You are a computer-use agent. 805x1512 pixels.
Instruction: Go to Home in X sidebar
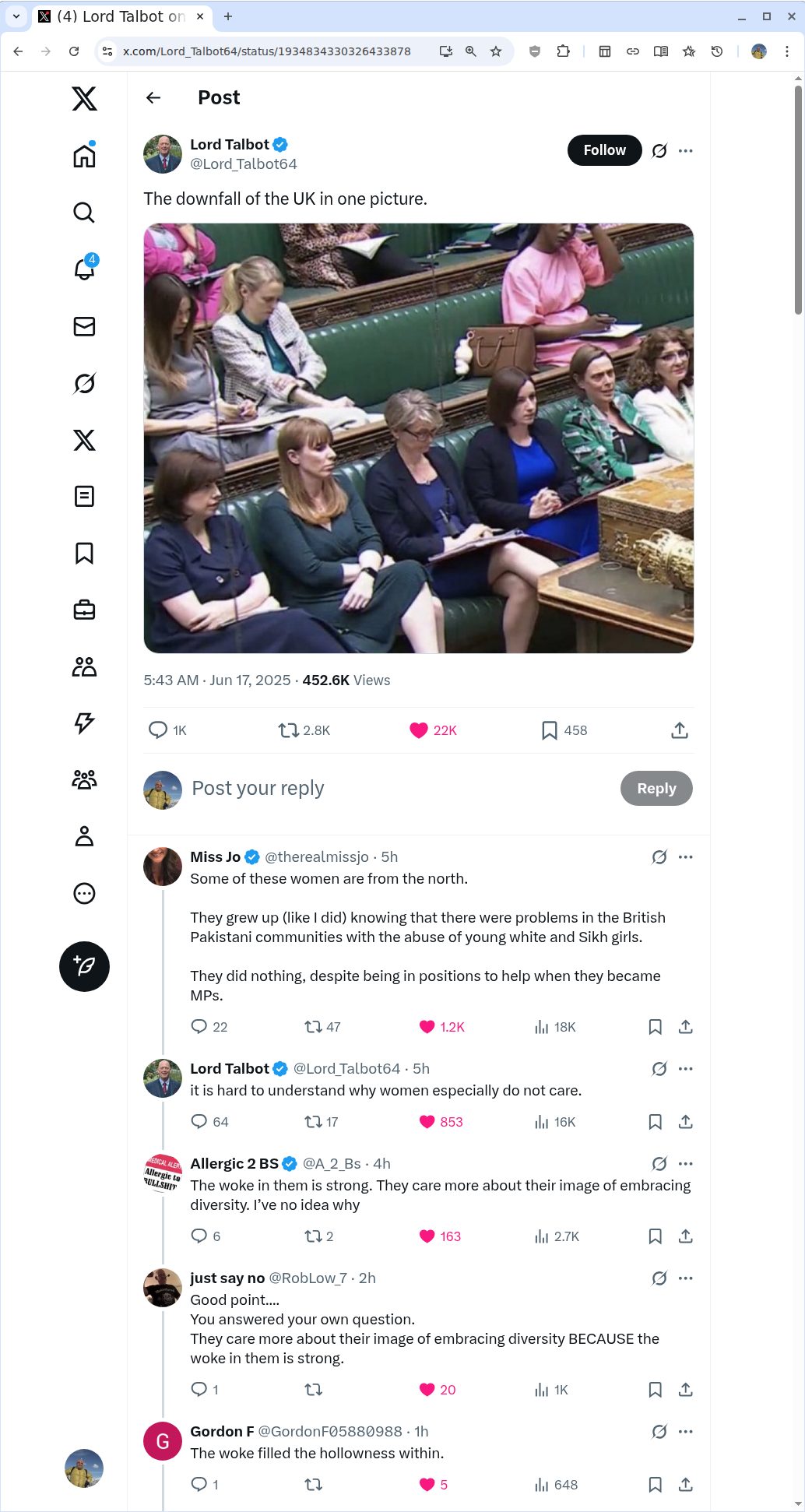84,156
